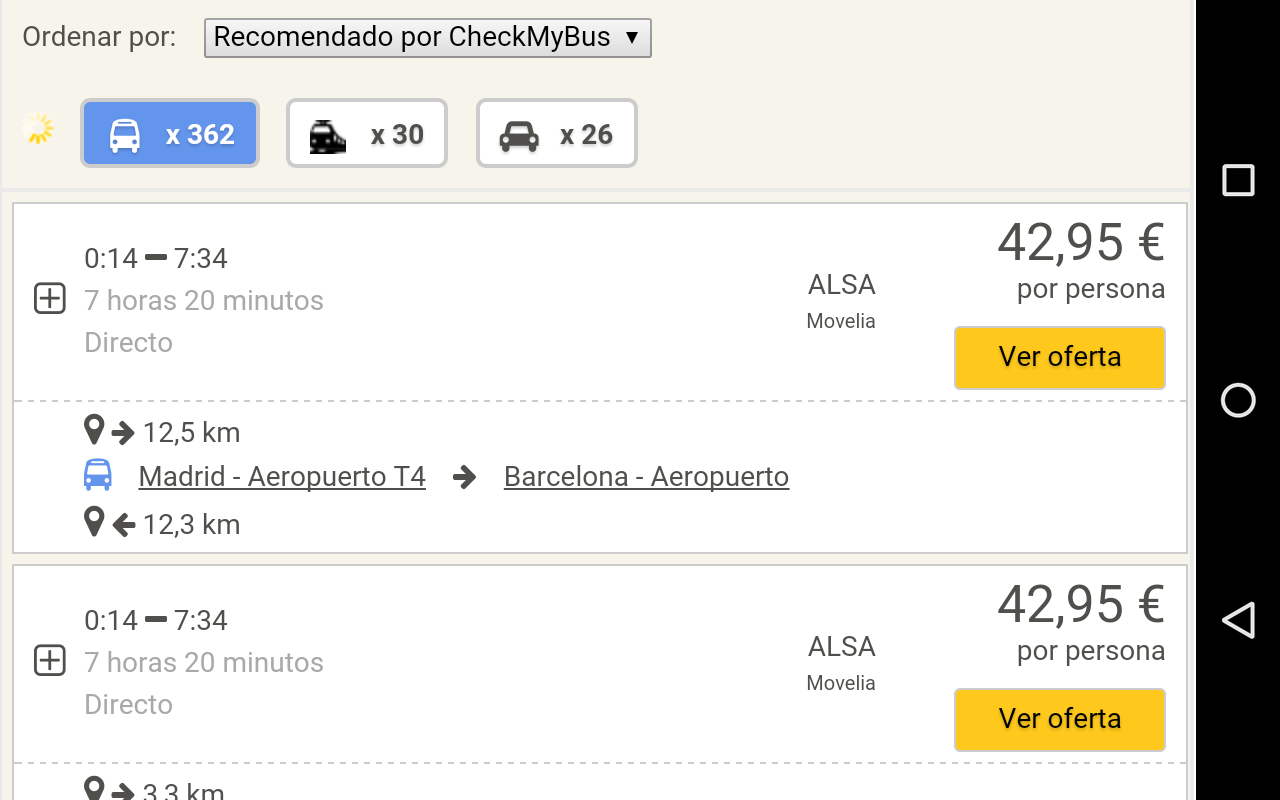Tap the location pin next to 12,5 km

pyautogui.click(x=94, y=431)
